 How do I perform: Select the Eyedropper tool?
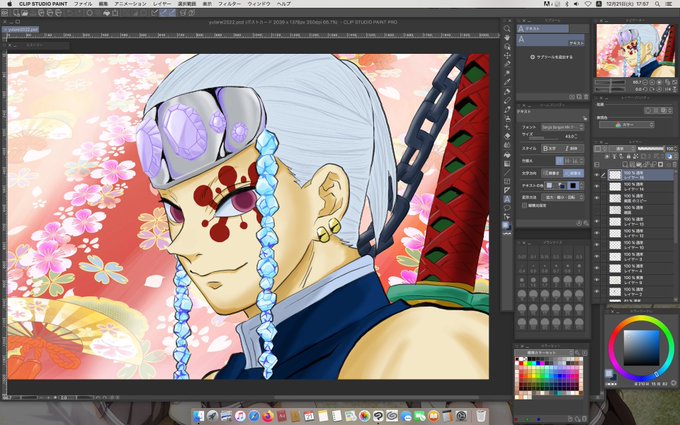coord(507,82)
